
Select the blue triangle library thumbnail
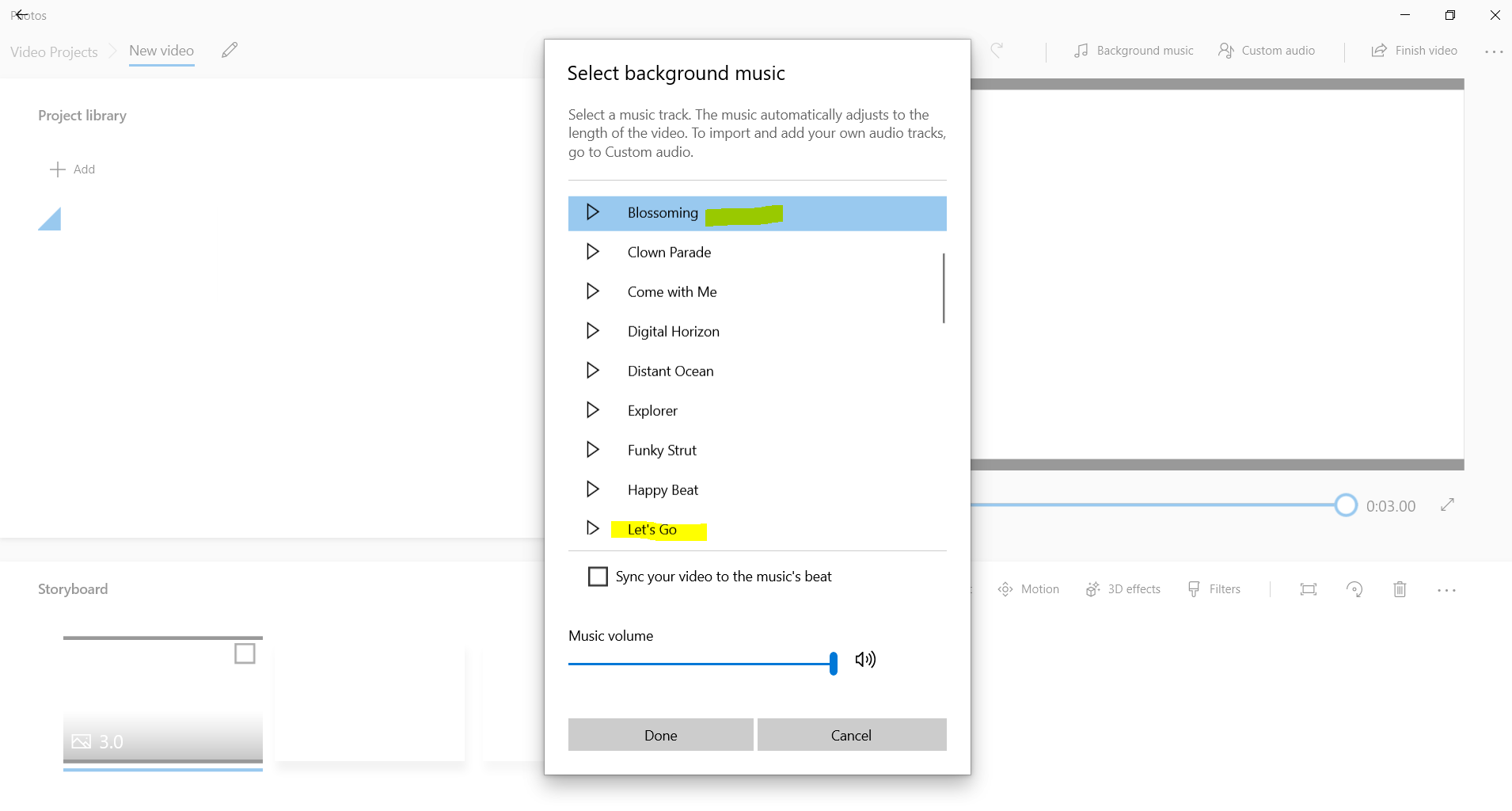pyautogui.click(x=50, y=219)
